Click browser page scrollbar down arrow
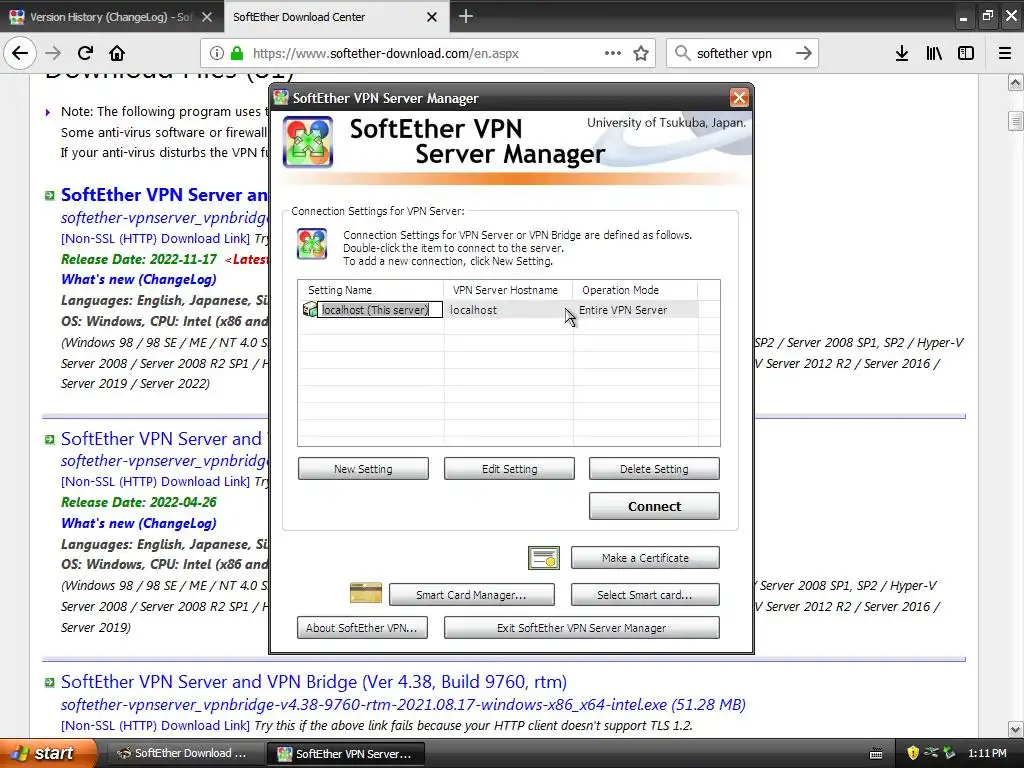Screen dimensions: 1024x768 (x=1015, y=729)
